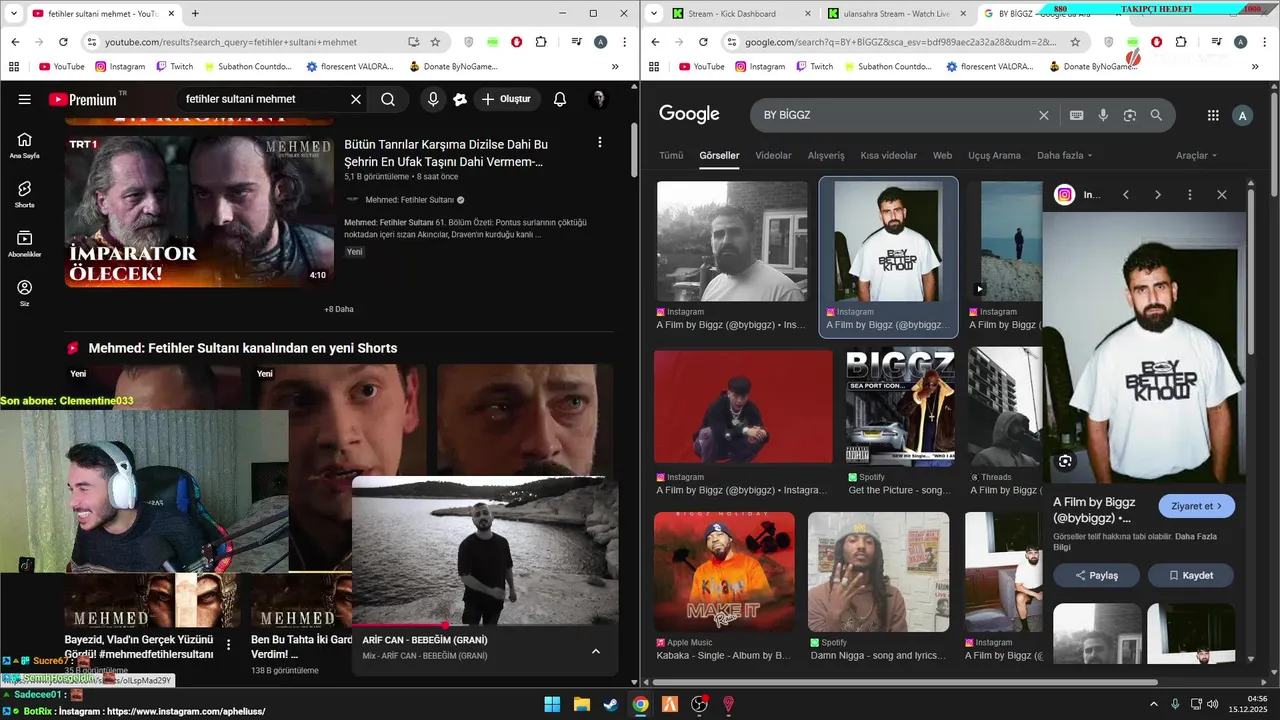Open the Google apps grid

click(1213, 115)
